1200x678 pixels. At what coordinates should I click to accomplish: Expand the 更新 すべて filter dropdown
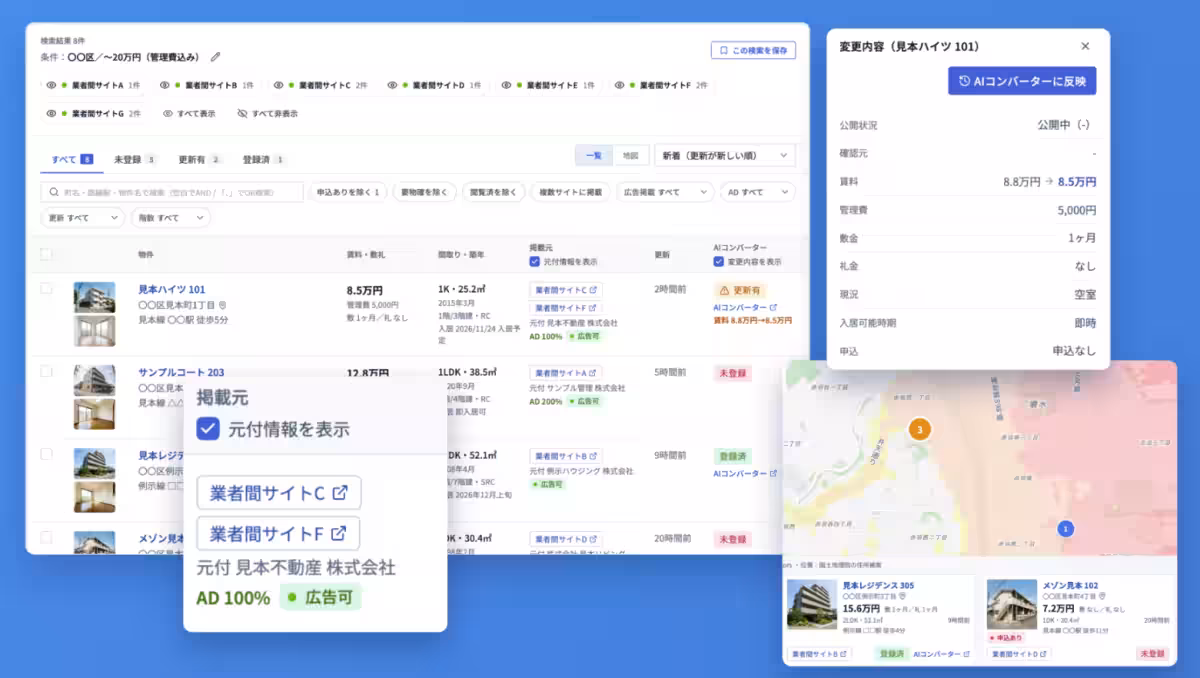82,217
